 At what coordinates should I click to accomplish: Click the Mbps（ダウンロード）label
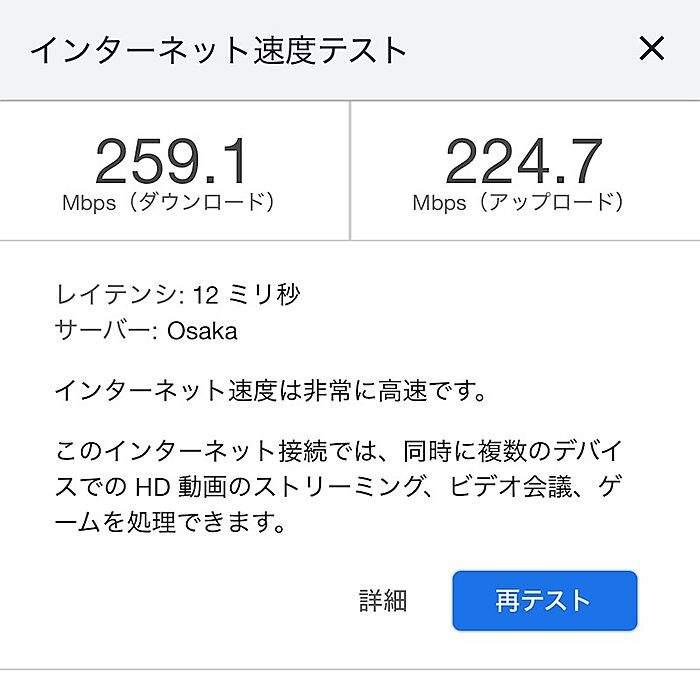tap(168, 202)
